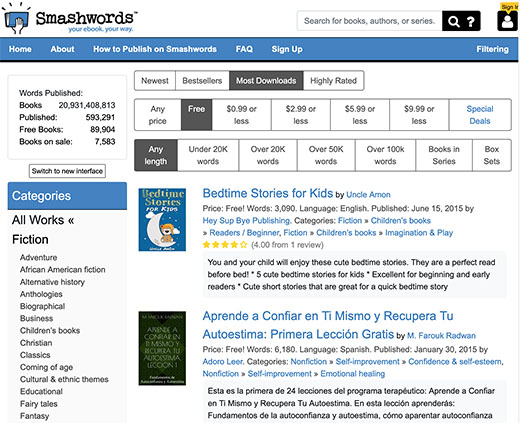The height and width of the screenshot is (423, 520).
Task: Open the Fantasy category
Action: [34, 416]
